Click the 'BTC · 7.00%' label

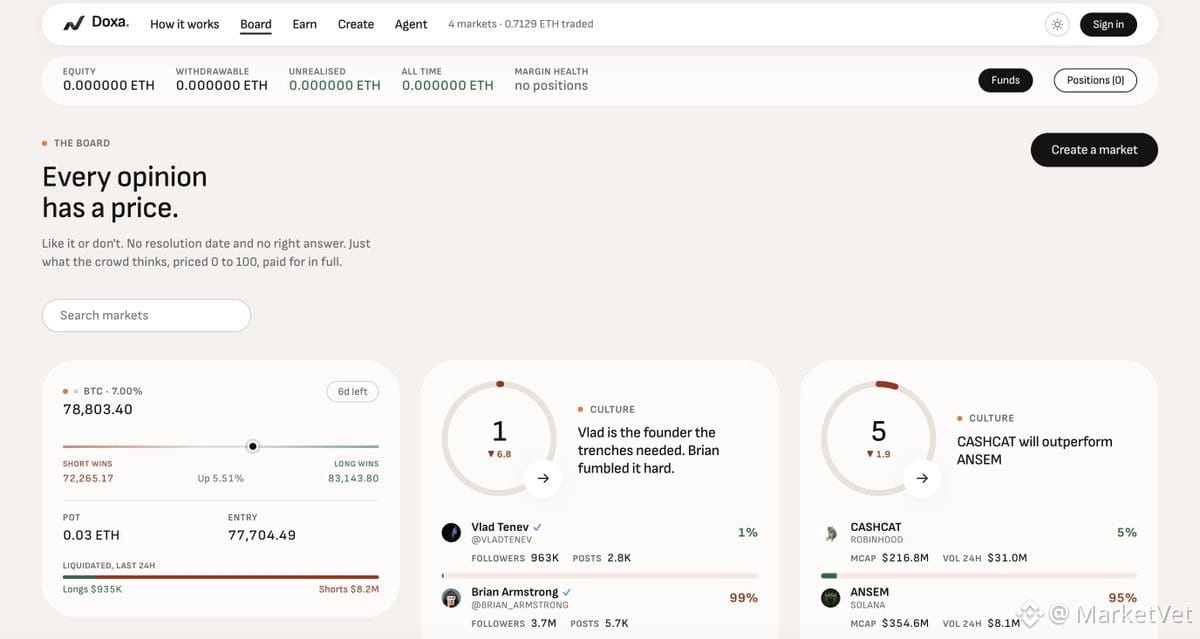113,391
